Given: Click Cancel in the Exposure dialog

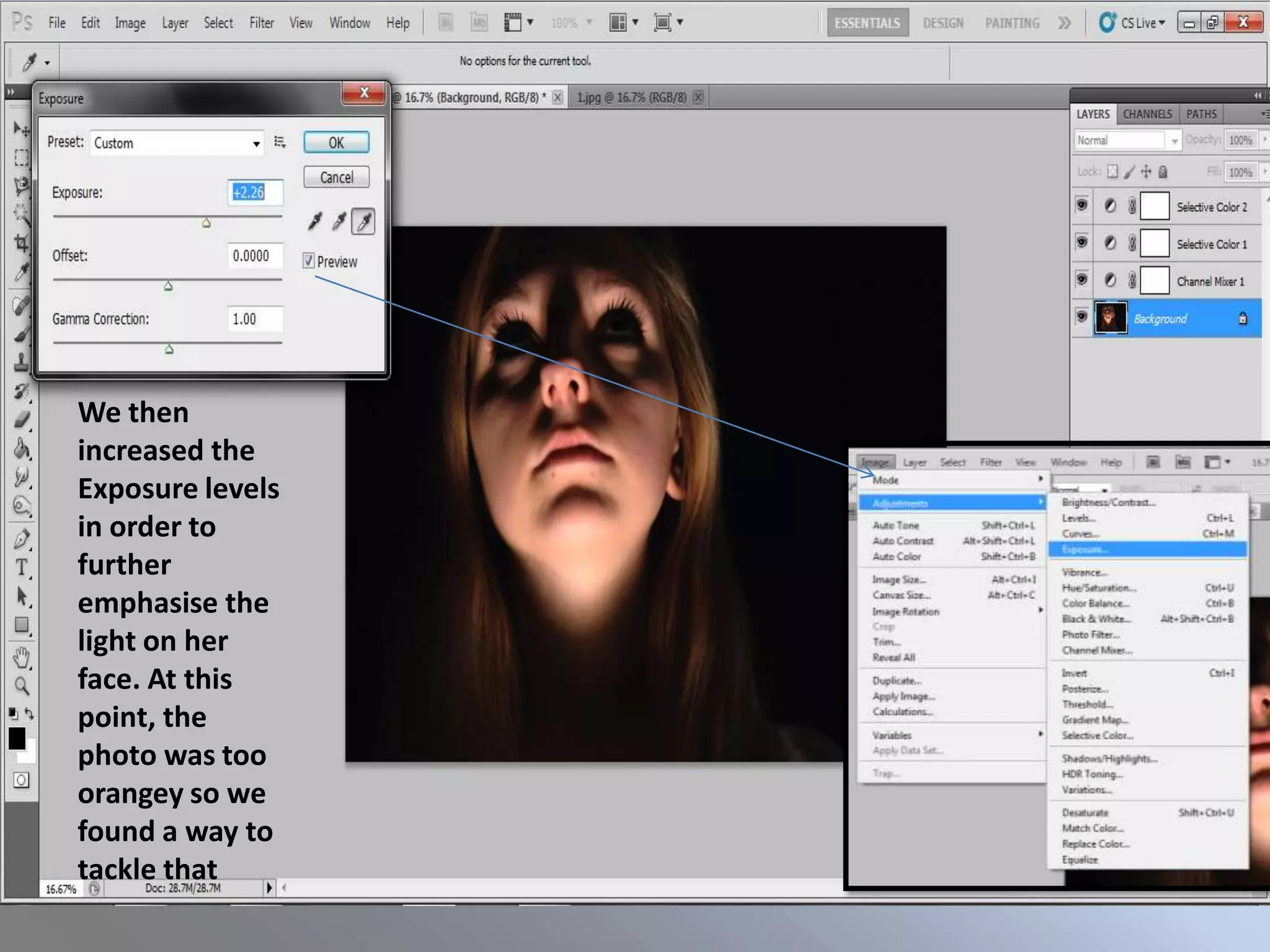Looking at the screenshot, I should point(336,177).
